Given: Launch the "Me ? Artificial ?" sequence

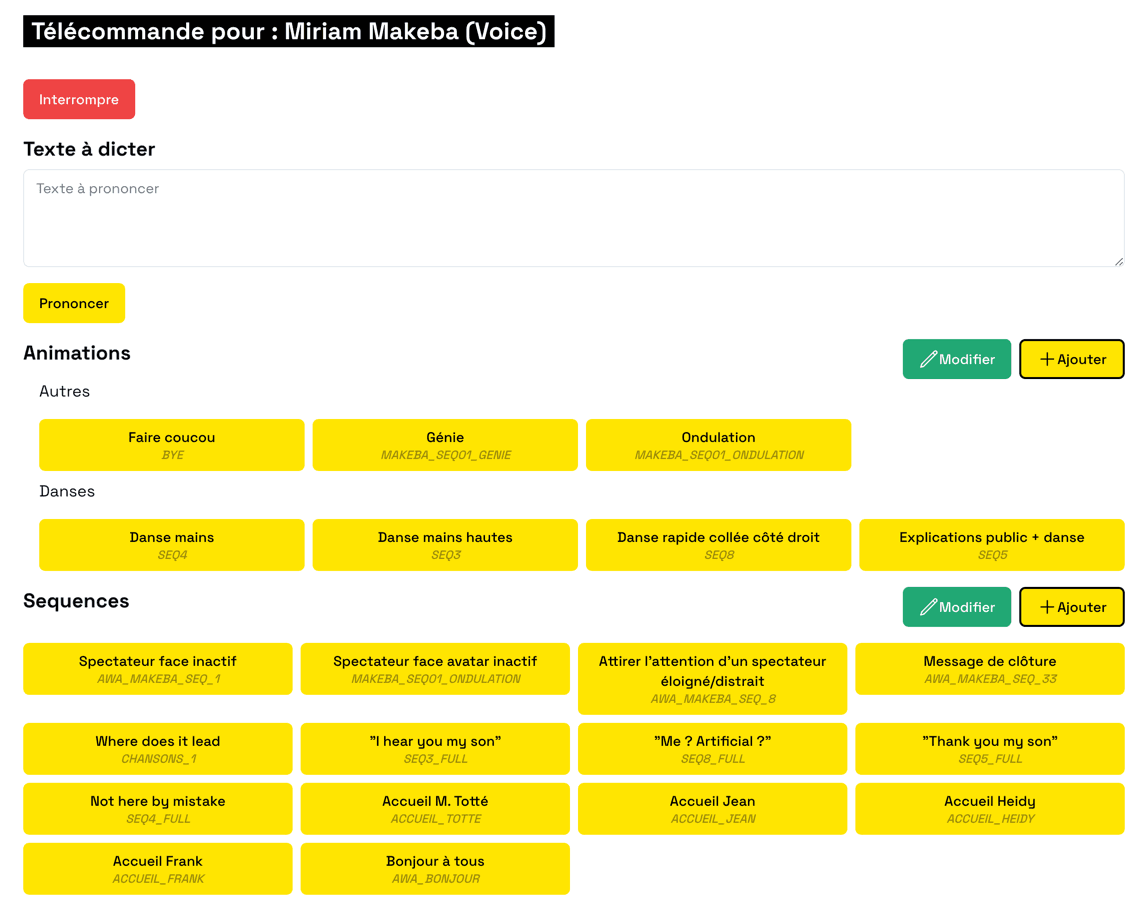Looking at the screenshot, I should [x=712, y=749].
